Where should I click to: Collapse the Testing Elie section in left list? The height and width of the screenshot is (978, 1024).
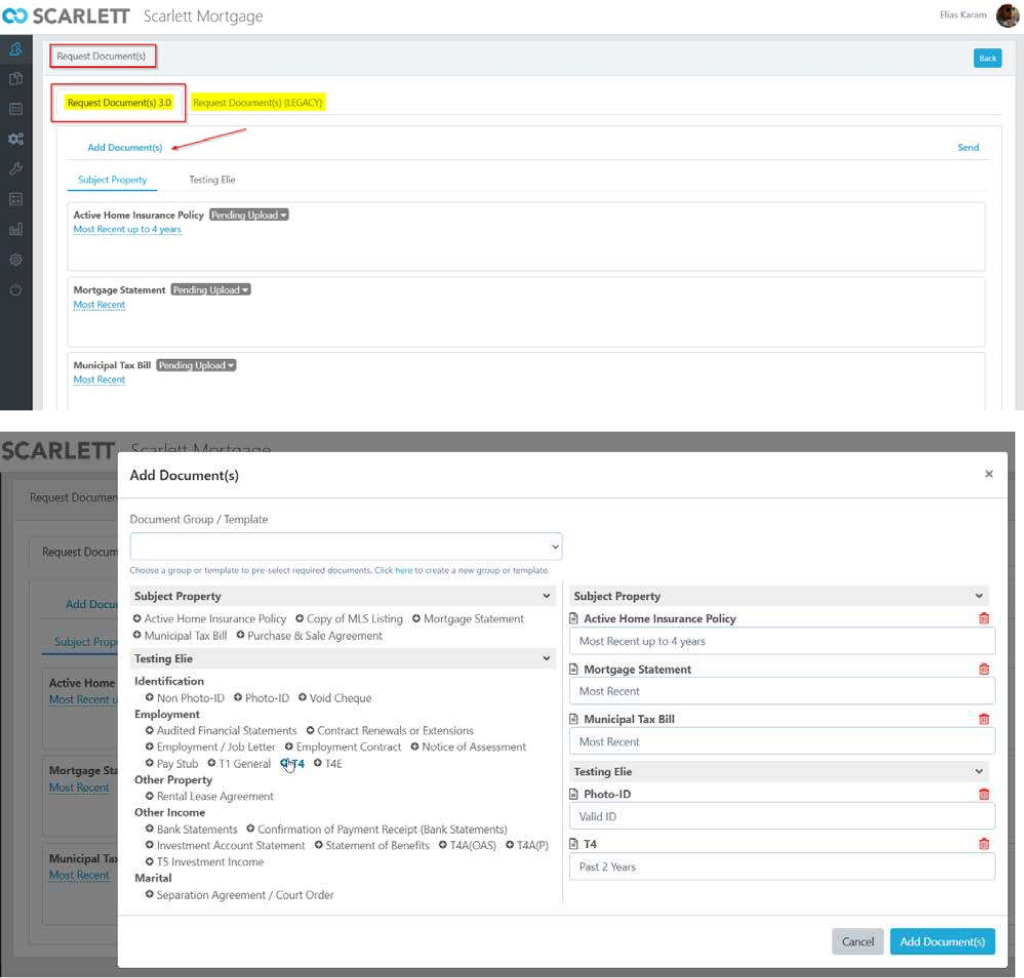[x=546, y=659]
